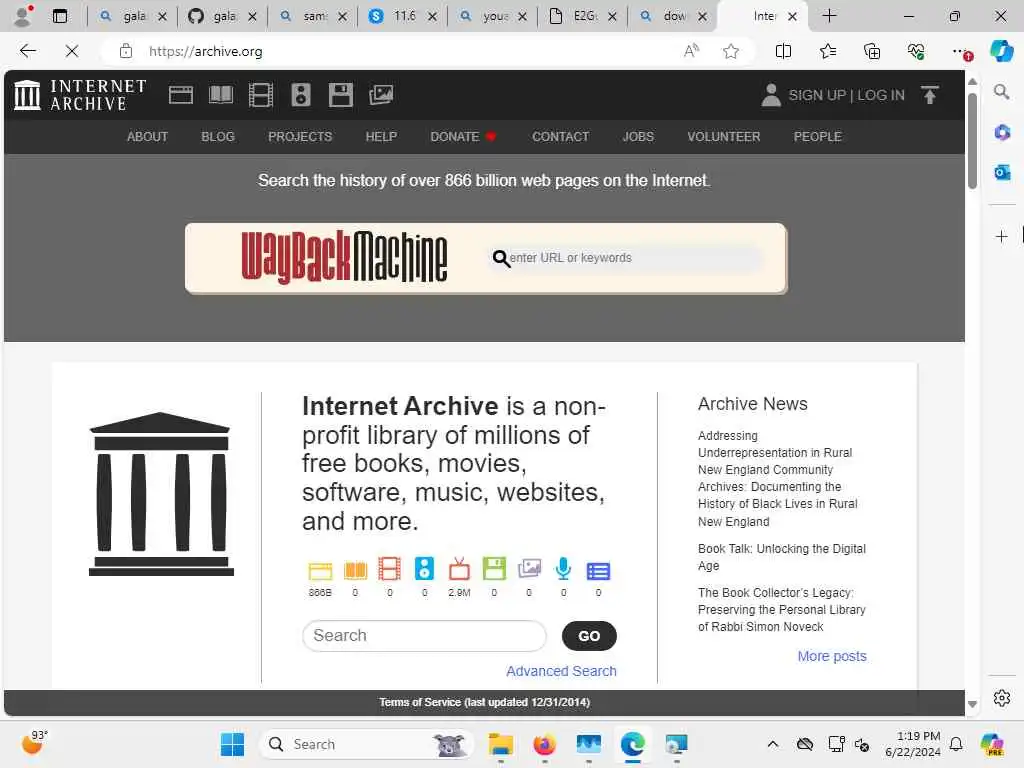Open File Explorer from taskbar
This screenshot has width=1024, height=768.
coord(500,744)
